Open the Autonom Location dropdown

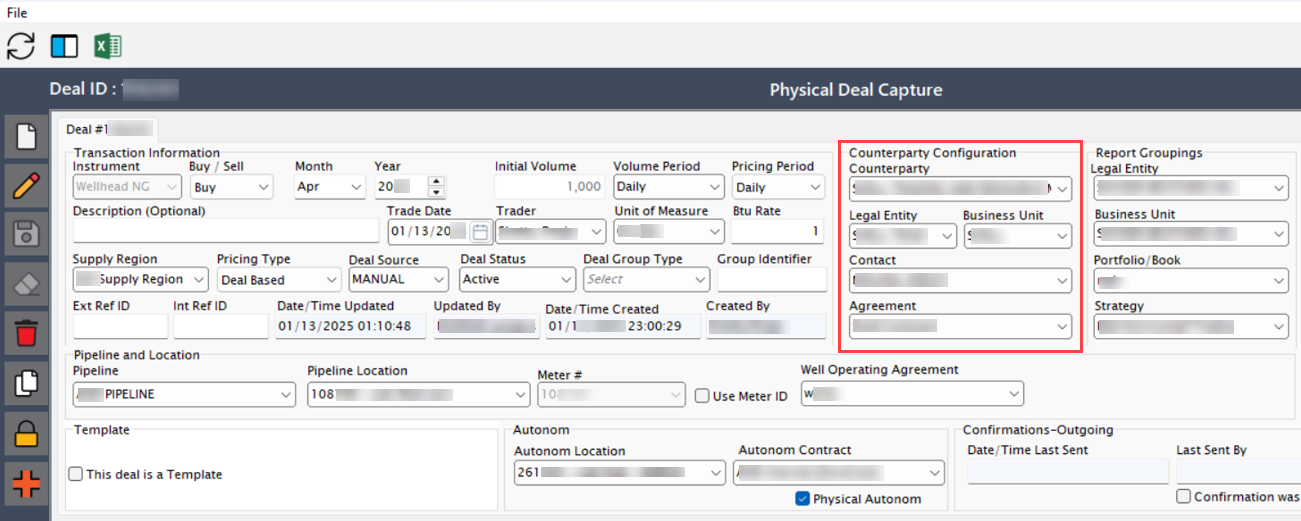620,472
